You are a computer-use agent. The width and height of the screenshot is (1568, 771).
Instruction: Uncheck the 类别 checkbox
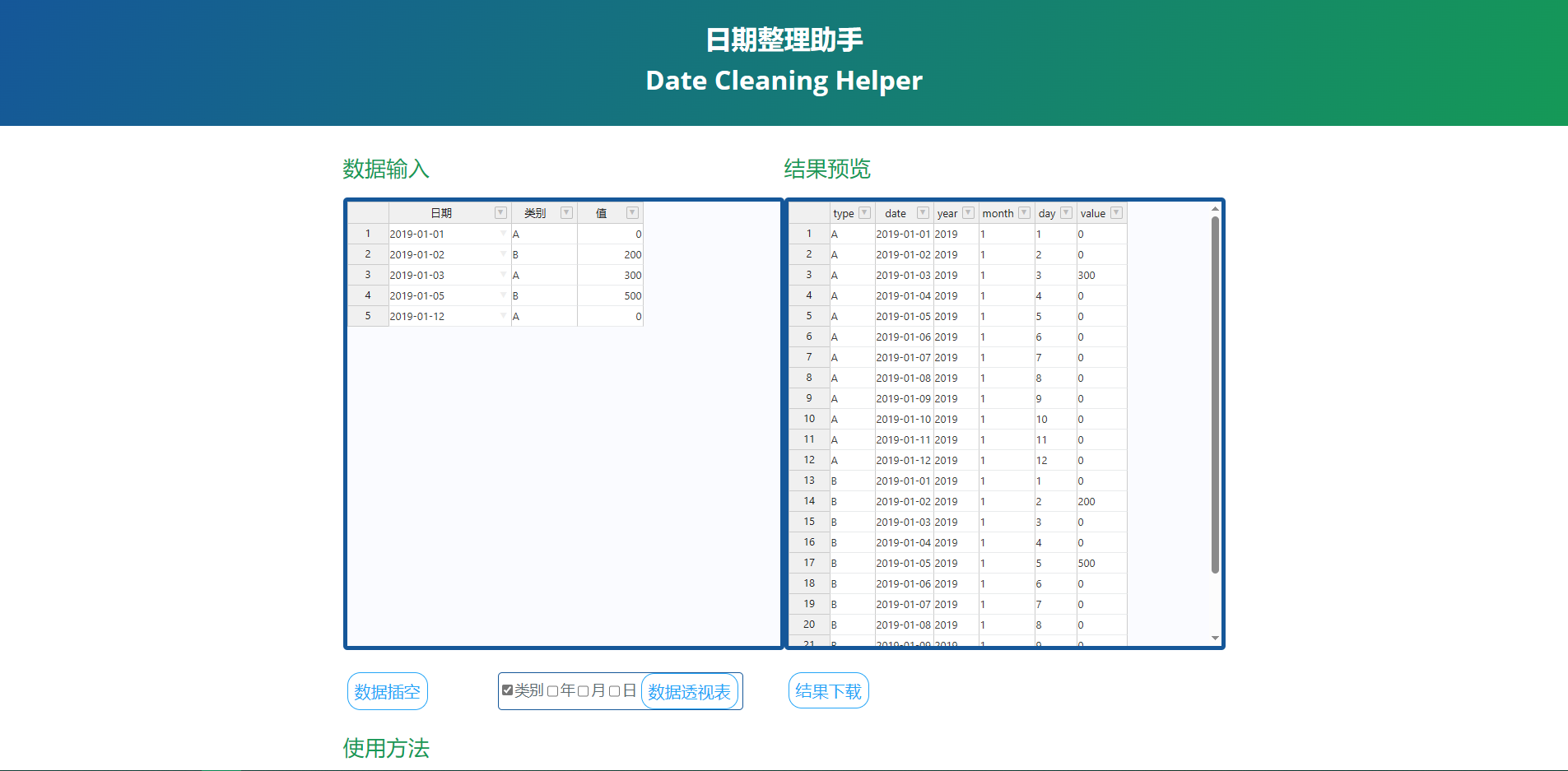pyautogui.click(x=508, y=690)
